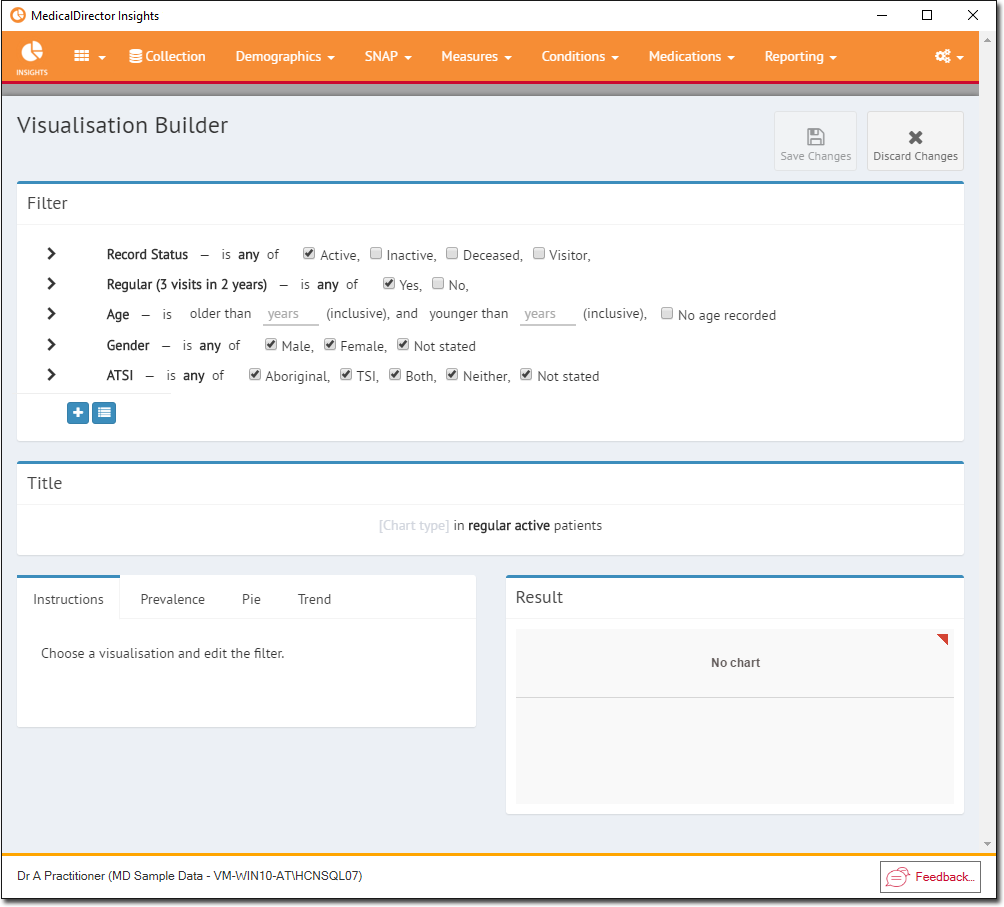Click the Save Changes button
Screen dimensions: 1004x907
tap(815, 141)
